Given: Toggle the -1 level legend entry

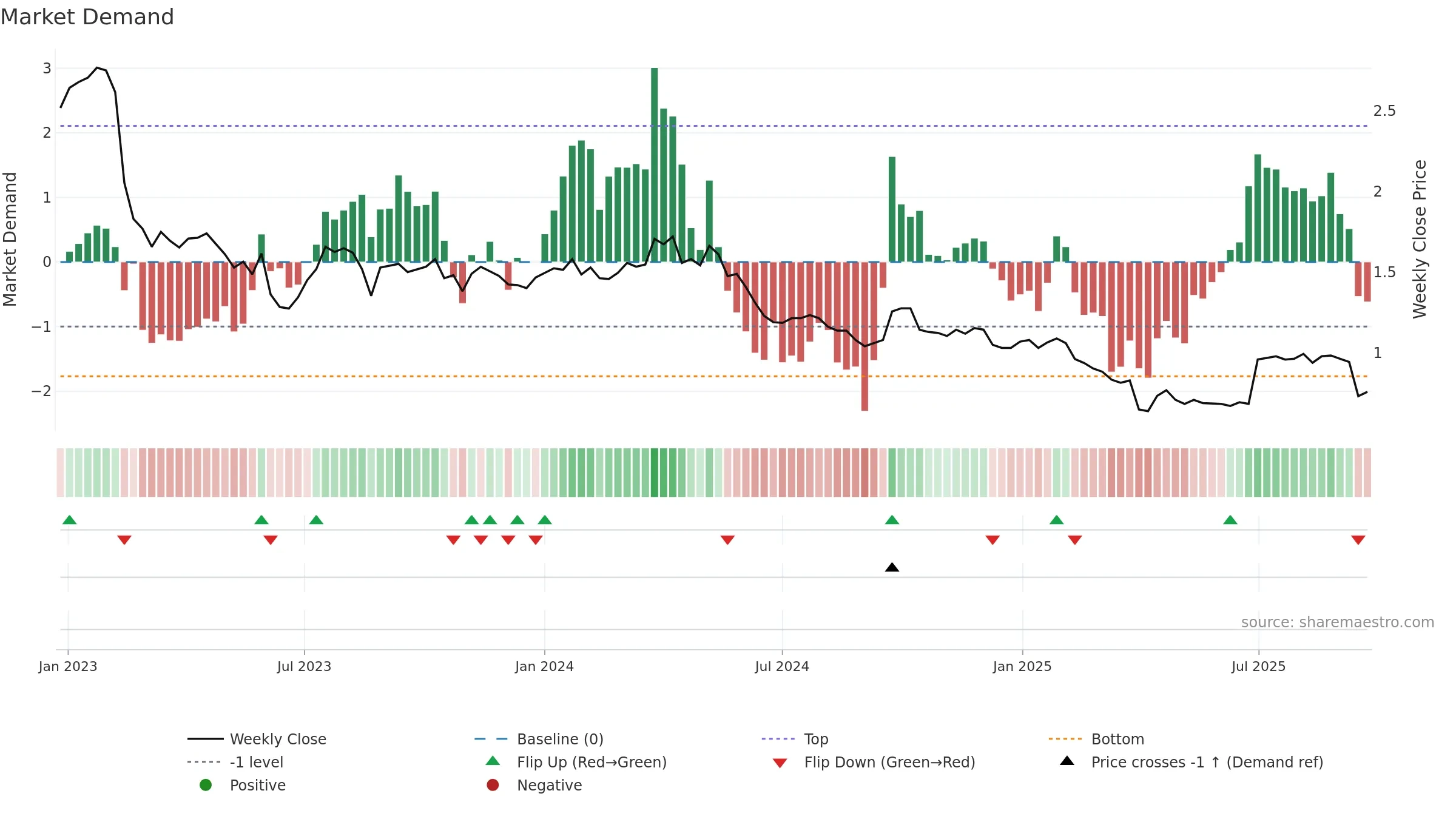Looking at the screenshot, I should 235,762.
